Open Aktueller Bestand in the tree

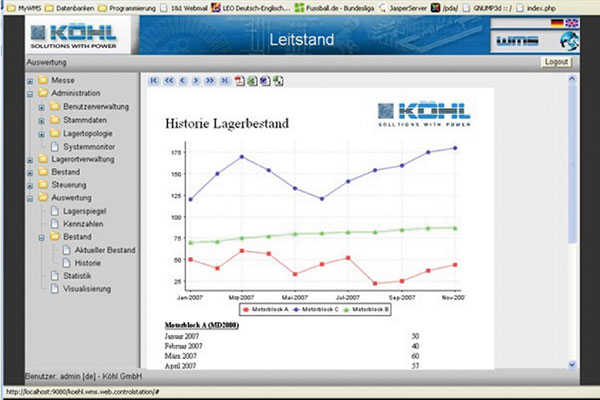(104, 249)
